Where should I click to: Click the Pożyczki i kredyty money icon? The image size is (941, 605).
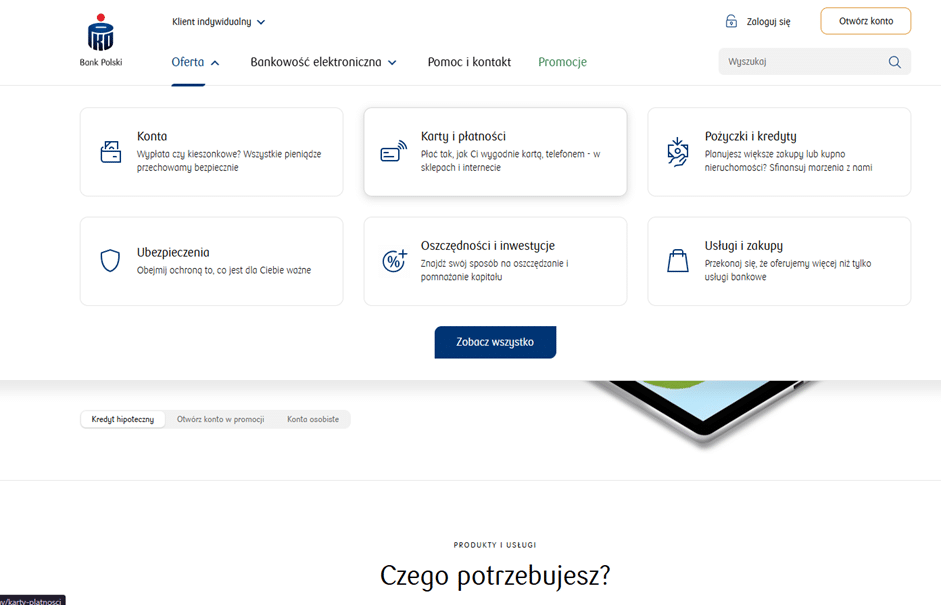(x=678, y=152)
